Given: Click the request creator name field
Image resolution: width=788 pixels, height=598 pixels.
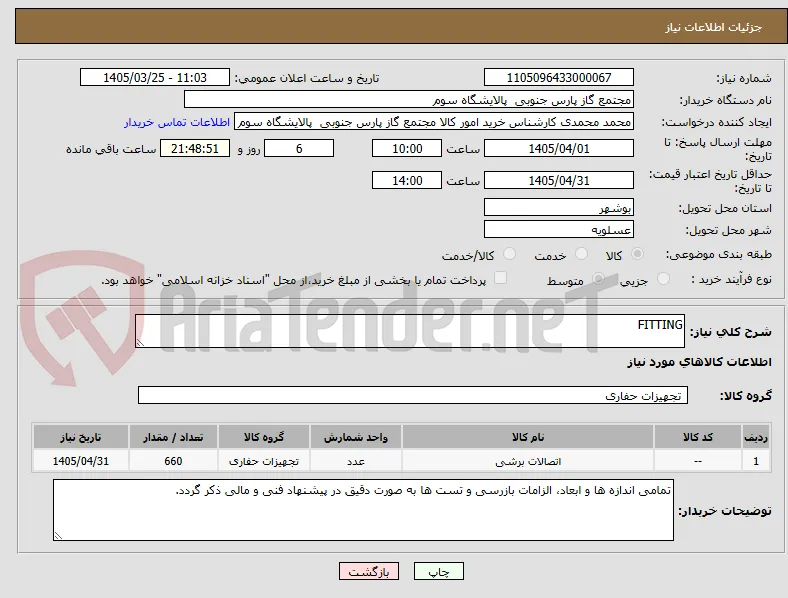Looking at the screenshot, I should pos(434,122).
